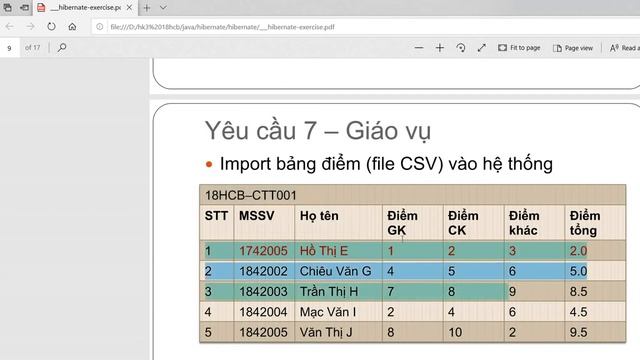This screenshot has height=360, width=640.
Task: Select student ID 1842002
Action: coord(263,271)
